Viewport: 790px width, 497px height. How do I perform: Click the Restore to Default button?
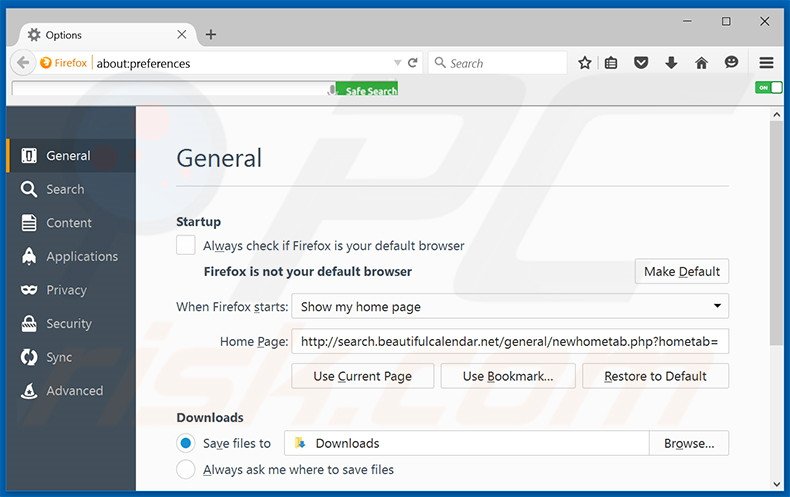click(655, 376)
